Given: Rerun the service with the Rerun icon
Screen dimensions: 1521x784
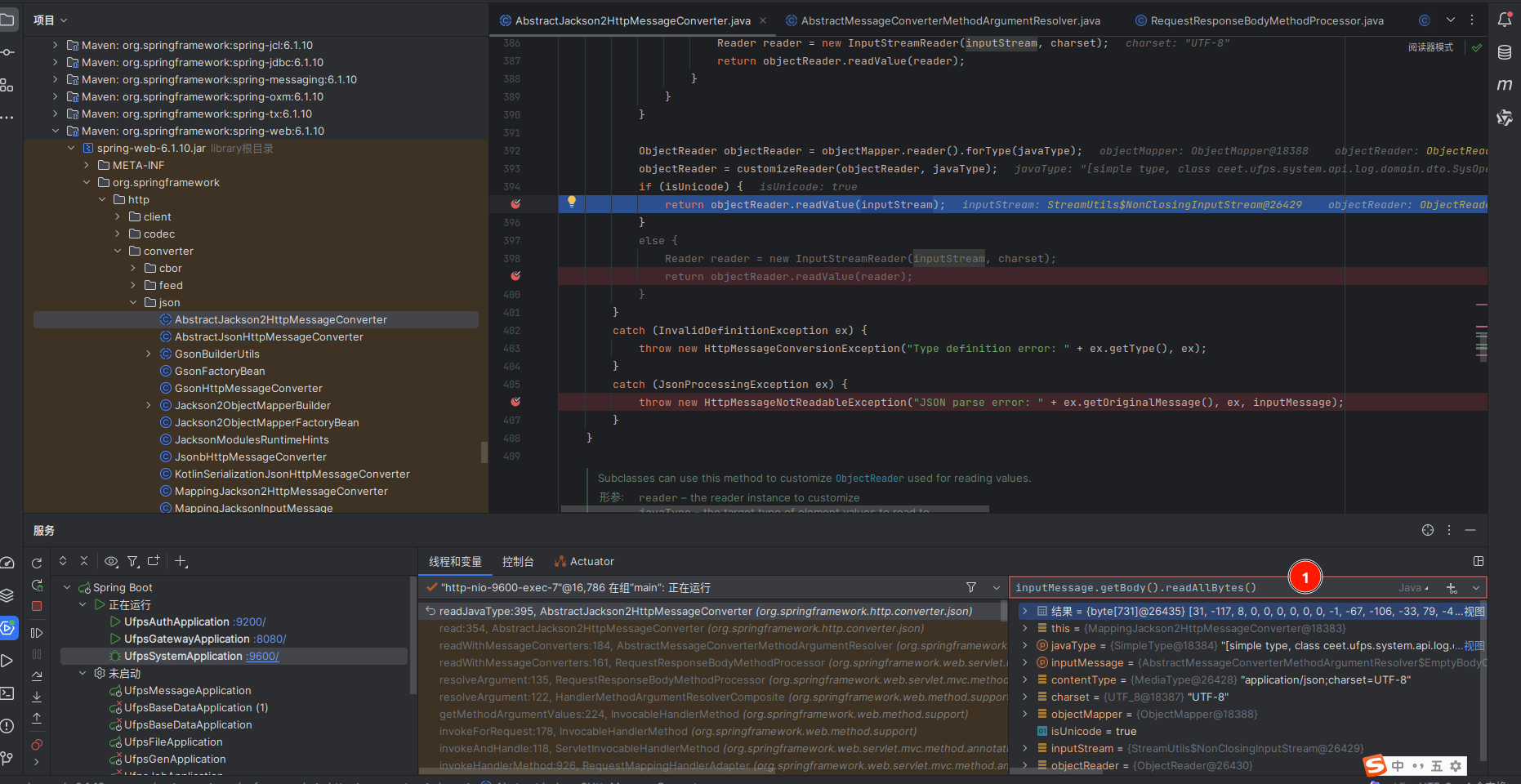Looking at the screenshot, I should tap(37, 563).
